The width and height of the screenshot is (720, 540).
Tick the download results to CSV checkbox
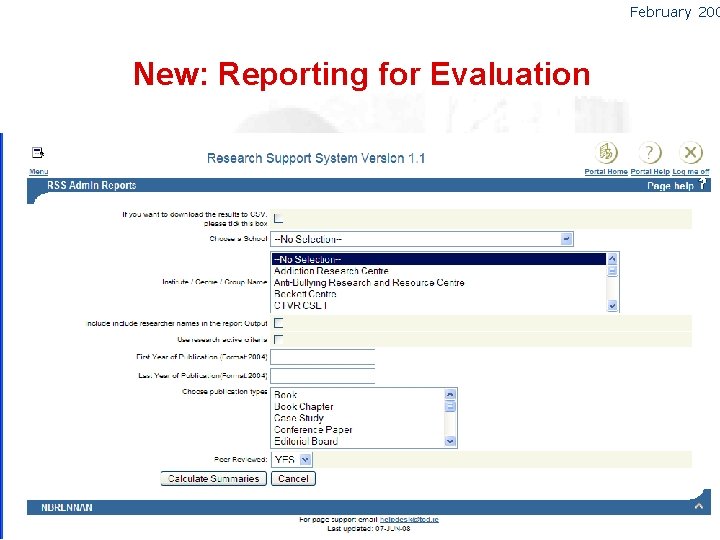click(278, 218)
